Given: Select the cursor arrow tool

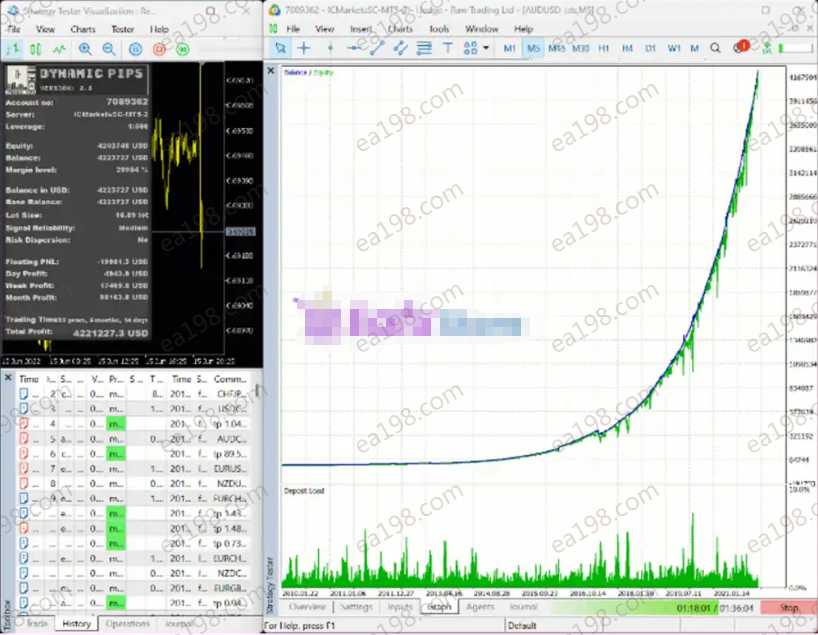Looking at the screenshot, I should pyautogui.click(x=281, y=48).
